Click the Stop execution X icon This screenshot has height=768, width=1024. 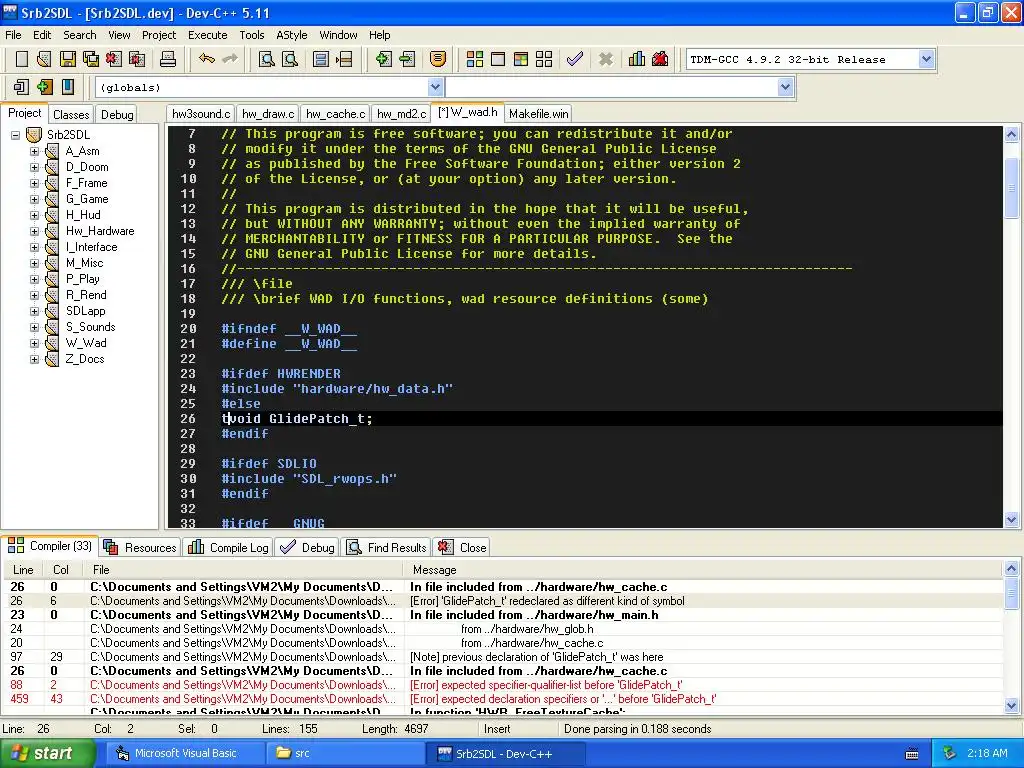tap(605, 59)
